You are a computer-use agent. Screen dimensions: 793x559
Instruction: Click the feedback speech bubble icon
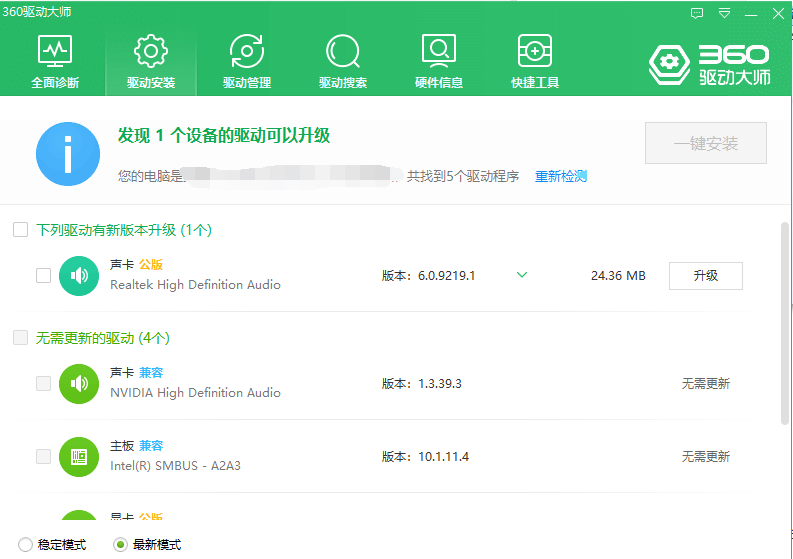697,13
